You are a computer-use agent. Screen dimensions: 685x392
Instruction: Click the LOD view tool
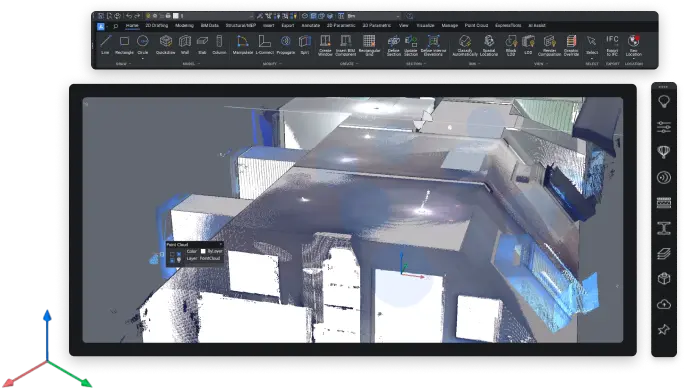pos(528,45)
